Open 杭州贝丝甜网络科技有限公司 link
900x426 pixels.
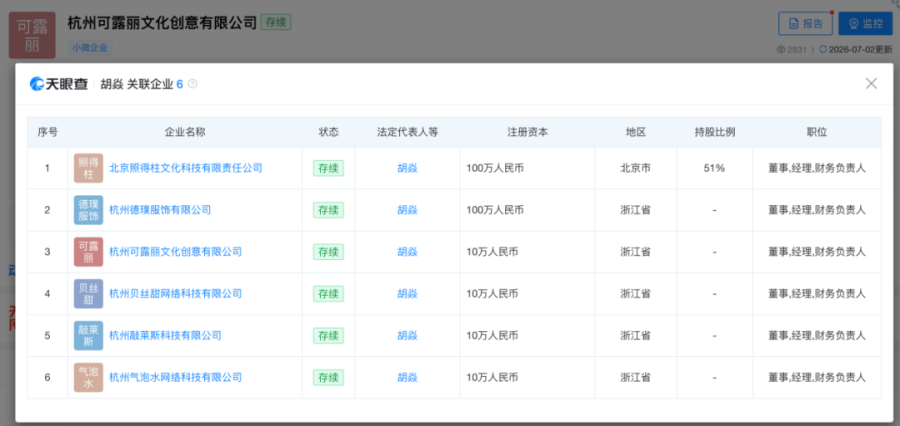point(176,294)
